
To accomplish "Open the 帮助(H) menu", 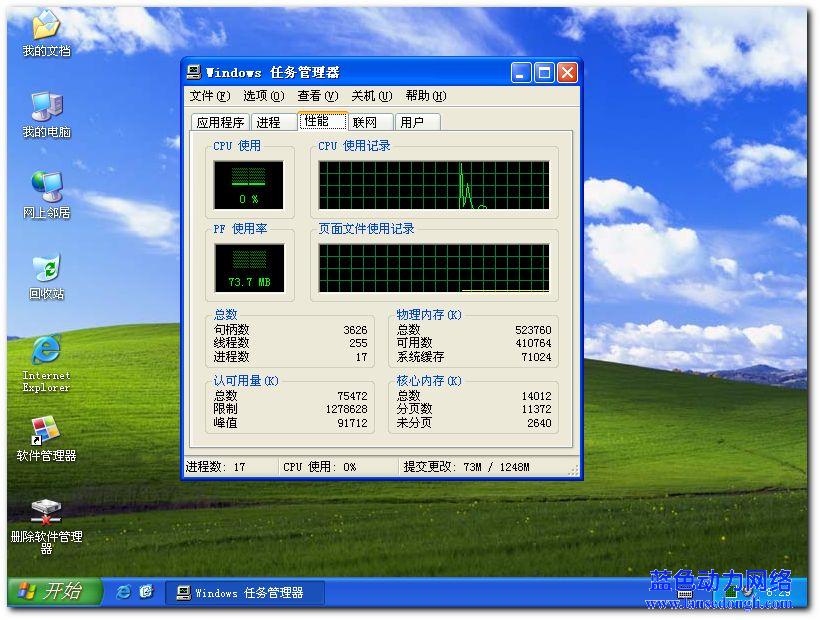I will pos(426,96).
